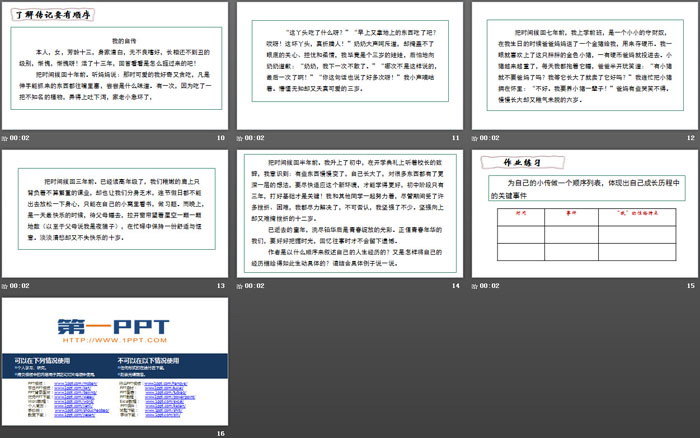Image resolution: width=700 pixels, height=438 pixels.
Task: Click the 了解传记要有顺序 title on slide 10
Action: tap(53, 15)
